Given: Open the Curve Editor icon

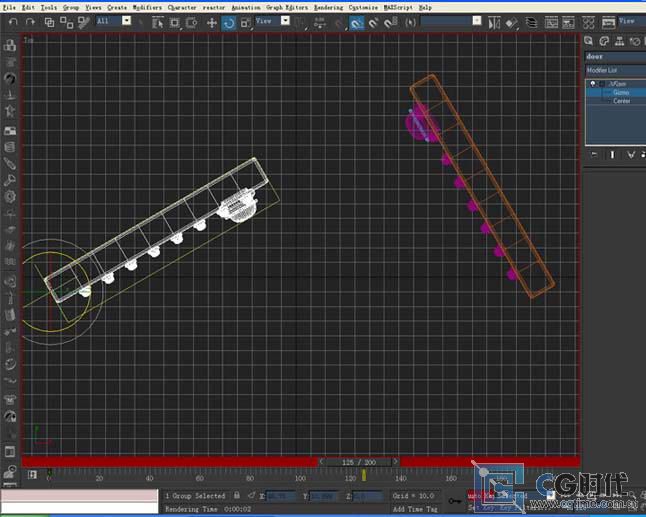Looking at the screenshot, I should (x=551, y=23).
